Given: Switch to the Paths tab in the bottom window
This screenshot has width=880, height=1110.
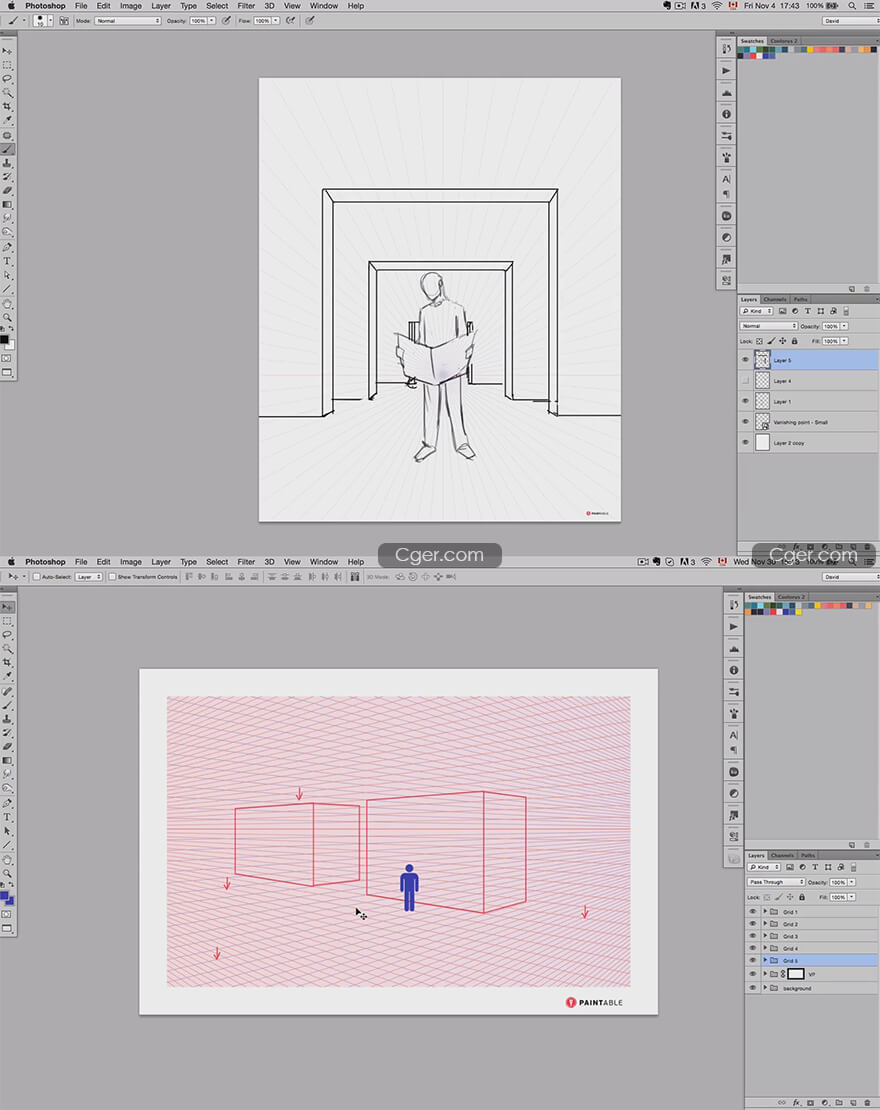Looking at the screenshot, I should click(808, 855).
